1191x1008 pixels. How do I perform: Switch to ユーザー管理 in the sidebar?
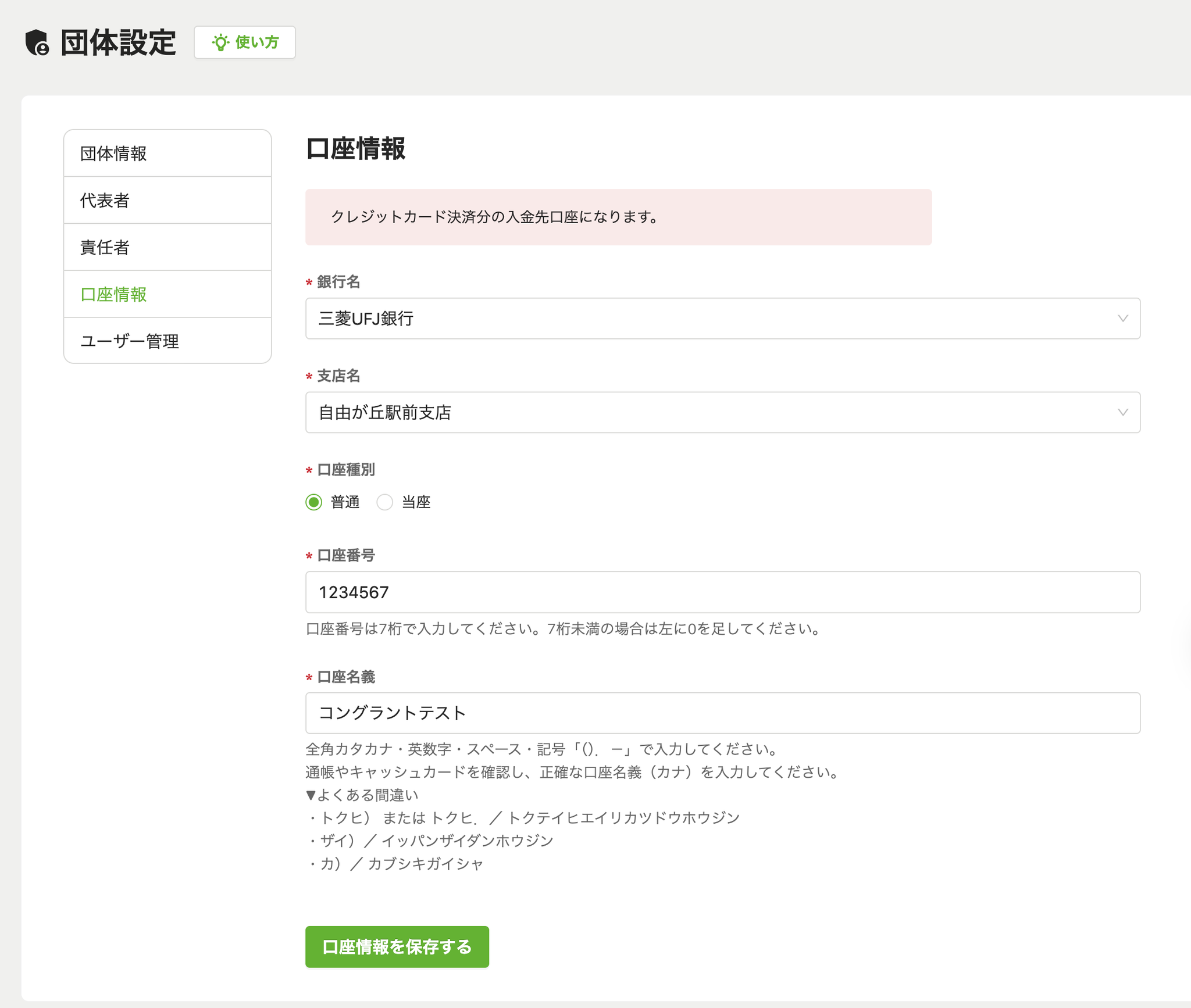tap(167, 341)
